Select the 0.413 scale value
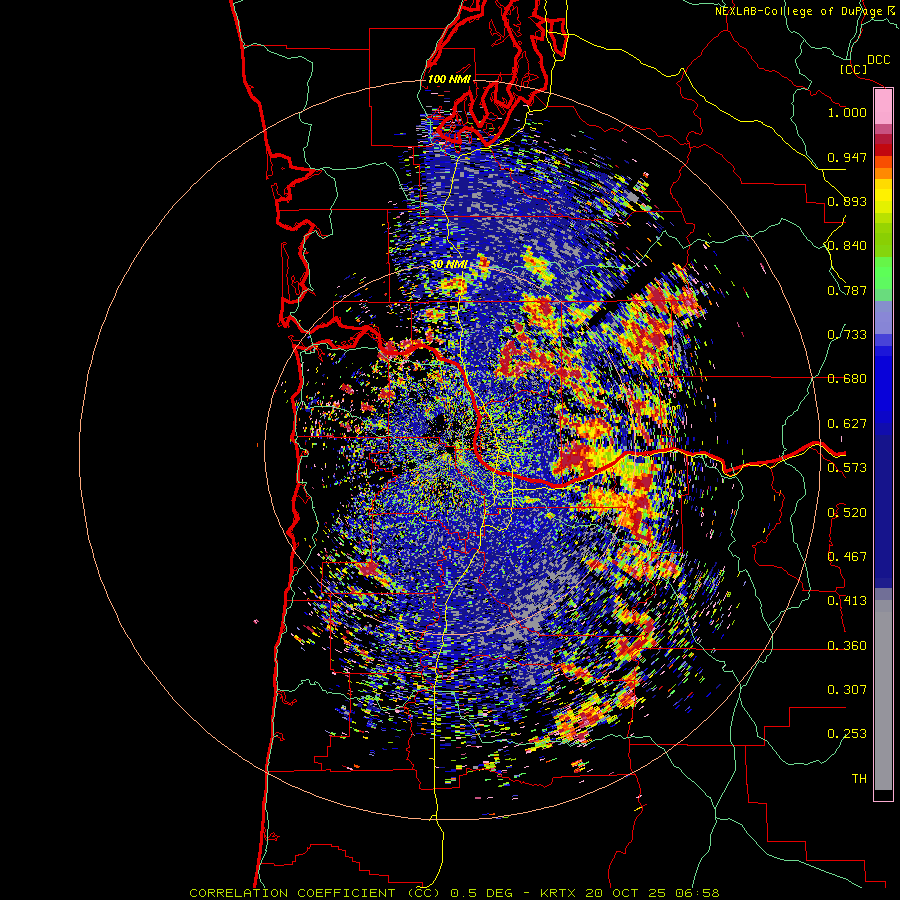The image size is (900, 900). tap(847, 601)
